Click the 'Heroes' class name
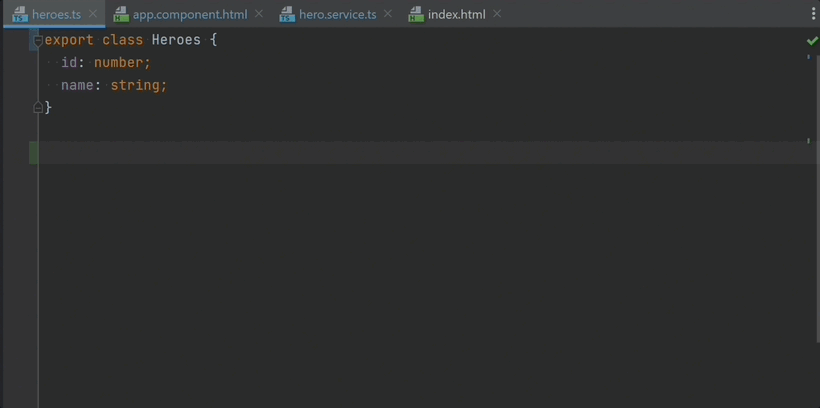Screen dimensions: 820x408 (176, 40)
